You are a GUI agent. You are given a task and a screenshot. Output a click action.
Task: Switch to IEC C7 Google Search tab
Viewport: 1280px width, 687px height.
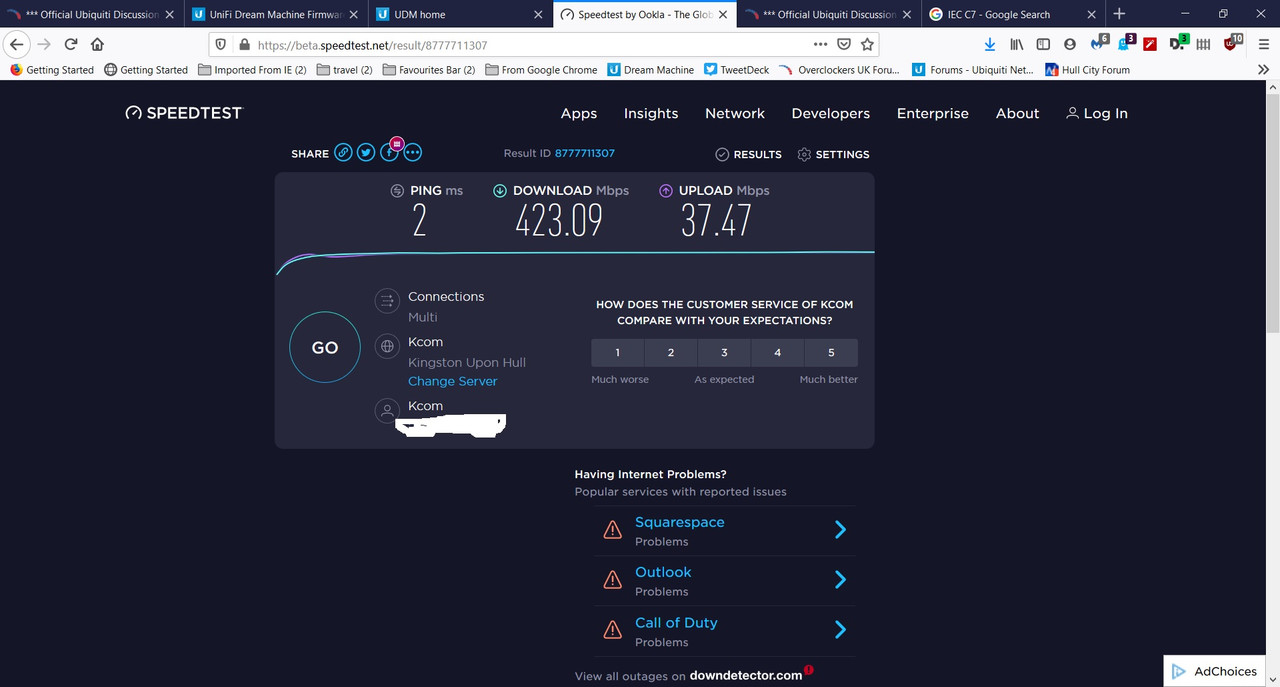click(x=1011, y=14)
